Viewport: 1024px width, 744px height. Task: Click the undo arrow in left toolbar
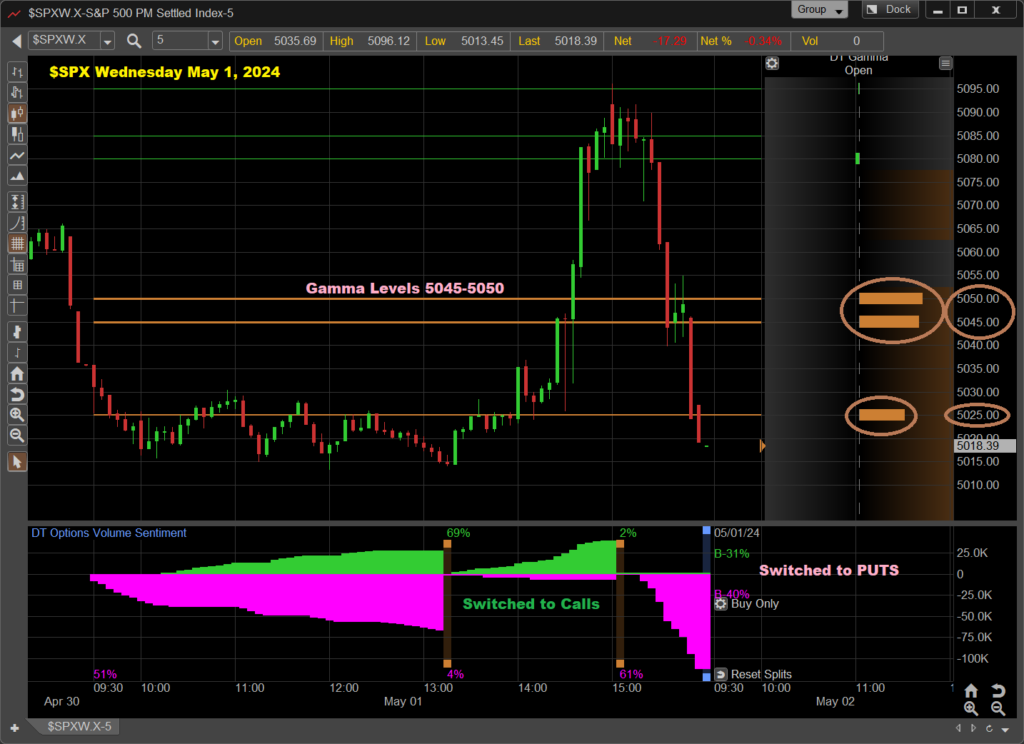16,393
